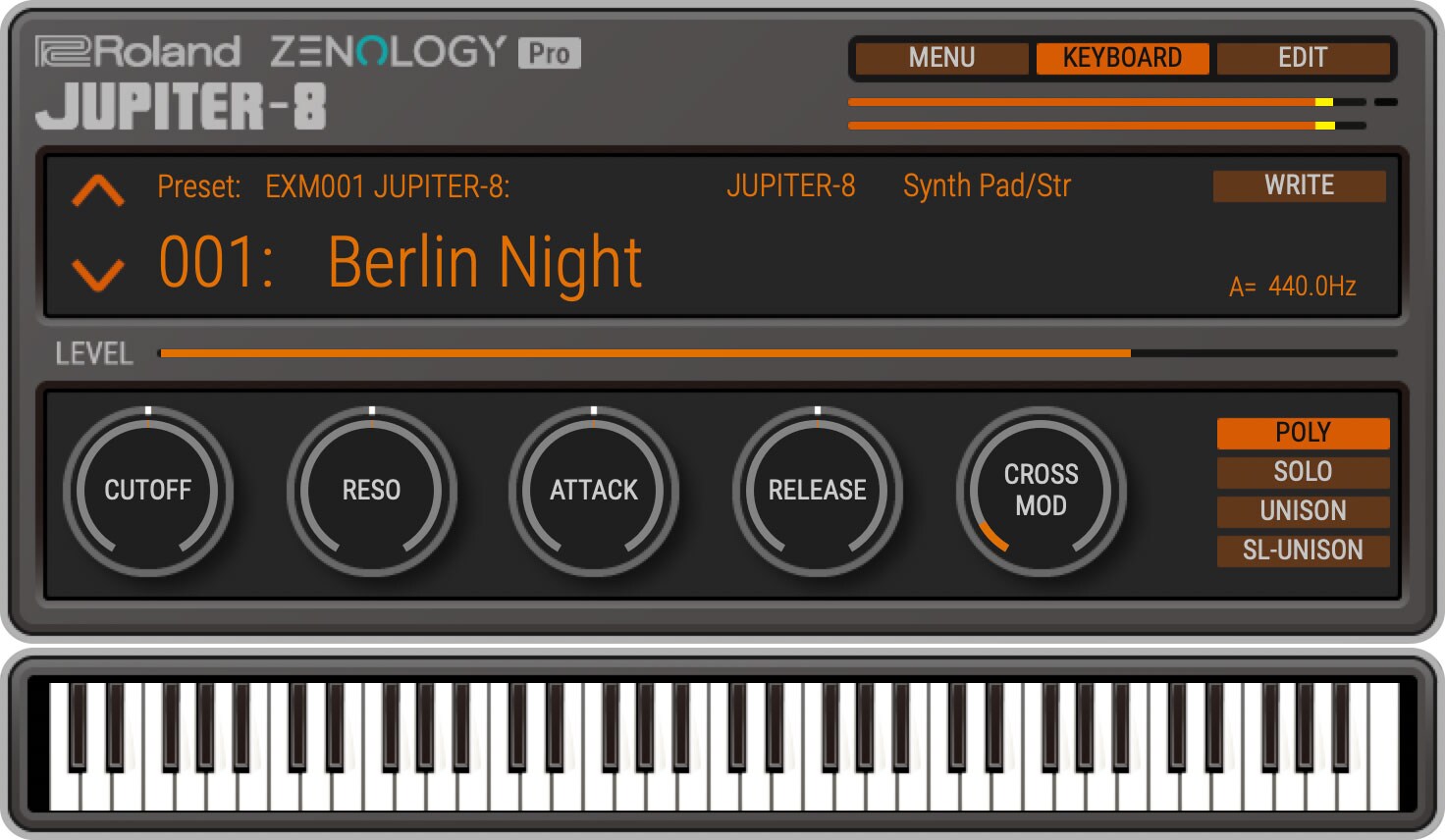Screen dimensions: 1445x840
Task: Click the A= 440.0Hz tuning value
Action: click(x=1293, y=287)
